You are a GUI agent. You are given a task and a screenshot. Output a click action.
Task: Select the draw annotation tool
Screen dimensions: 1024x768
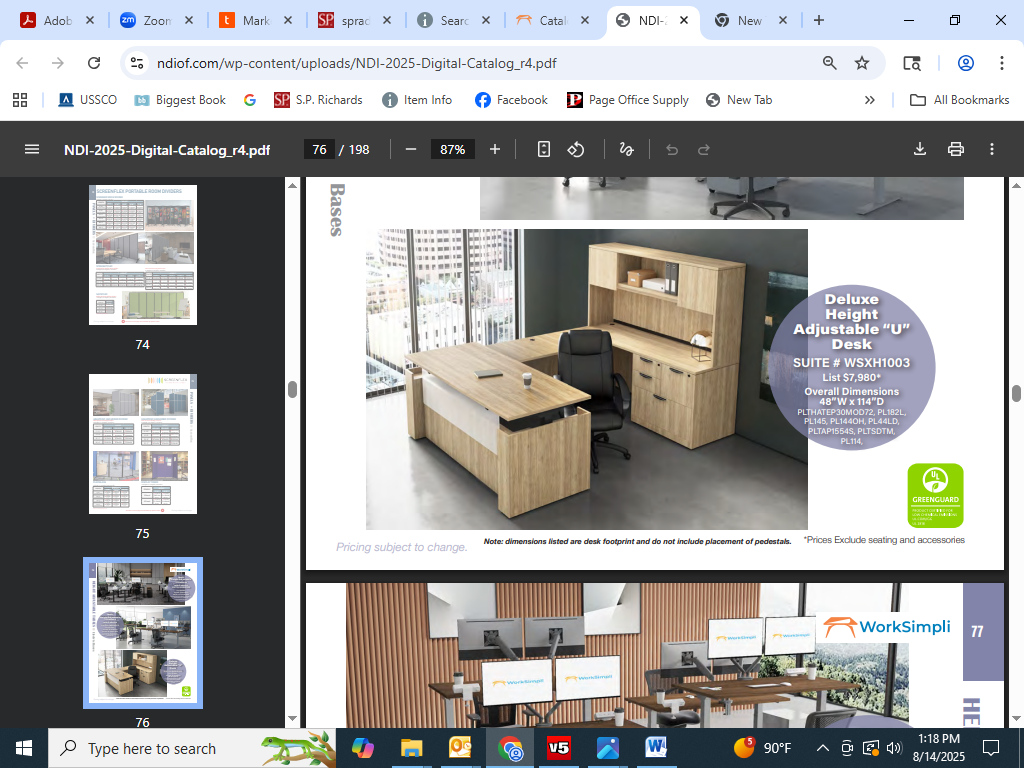coord(627,149)
